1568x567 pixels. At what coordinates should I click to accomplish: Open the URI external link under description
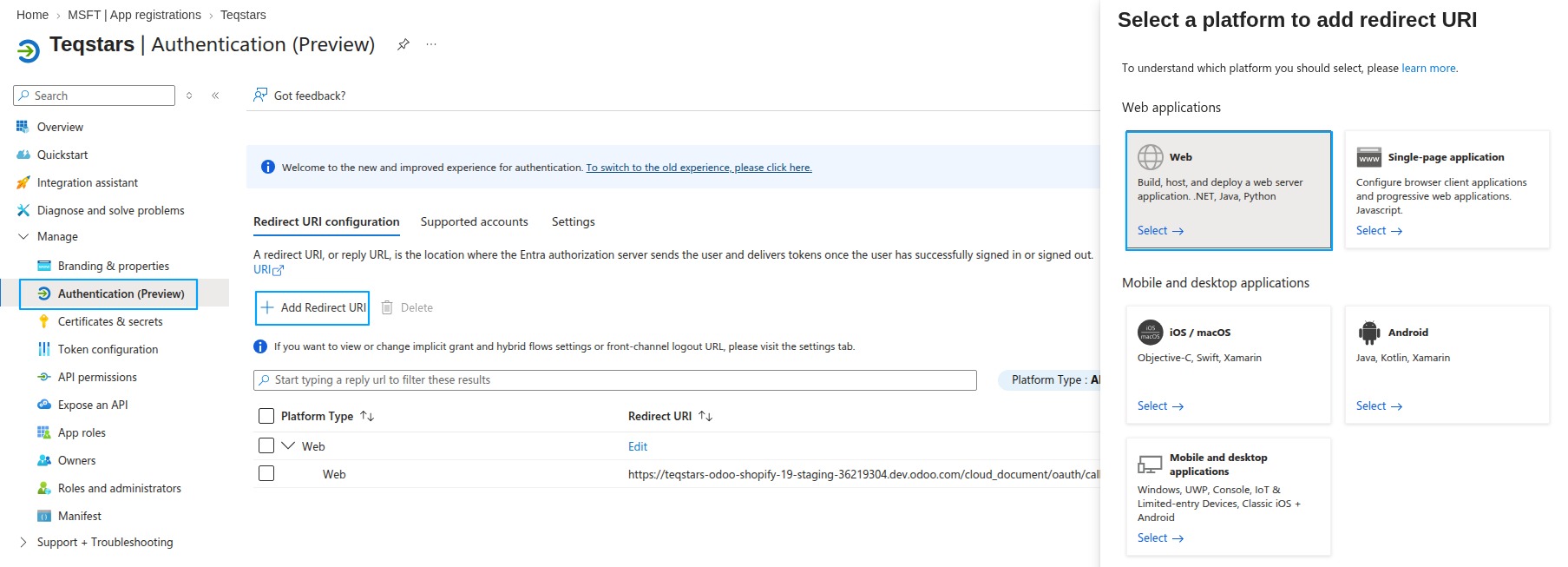[268, 270]
